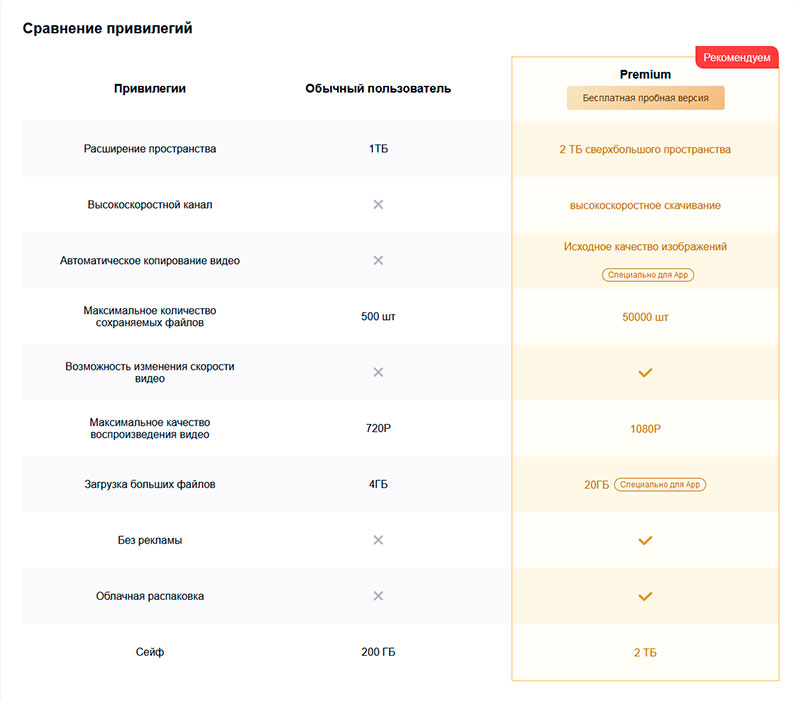Click the Premium checkmark for video speed change
Viewport: 800px width, 701px height.
pos(645,372)
